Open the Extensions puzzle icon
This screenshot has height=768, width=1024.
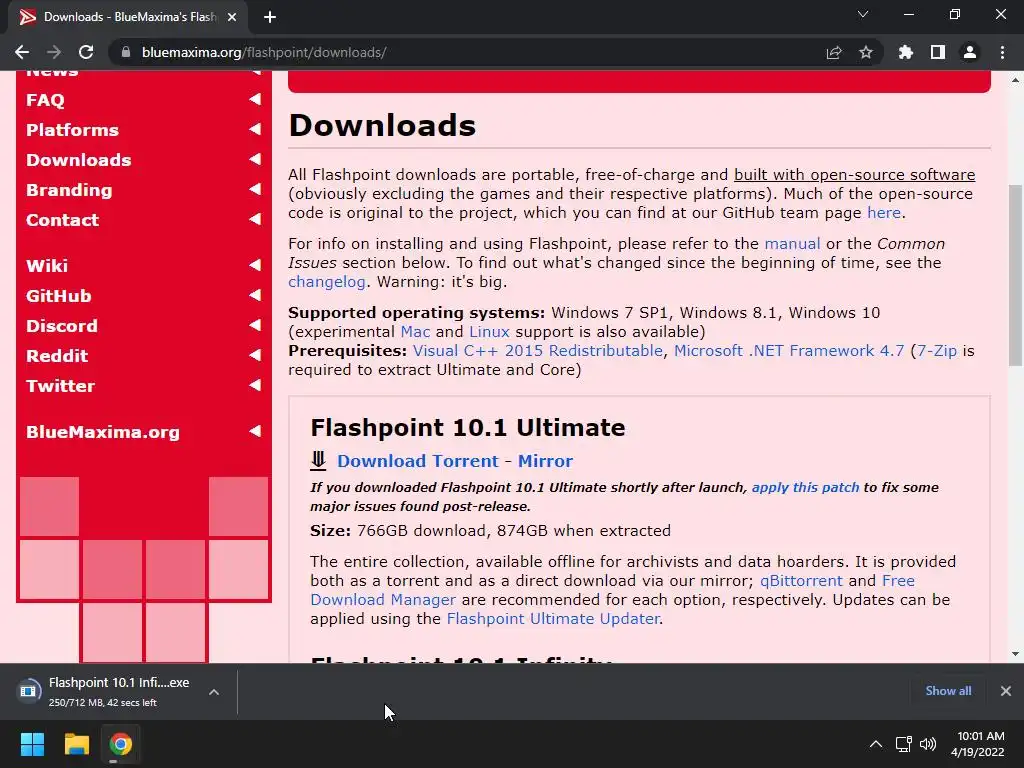pyautogui.click(x=906, y=52)
